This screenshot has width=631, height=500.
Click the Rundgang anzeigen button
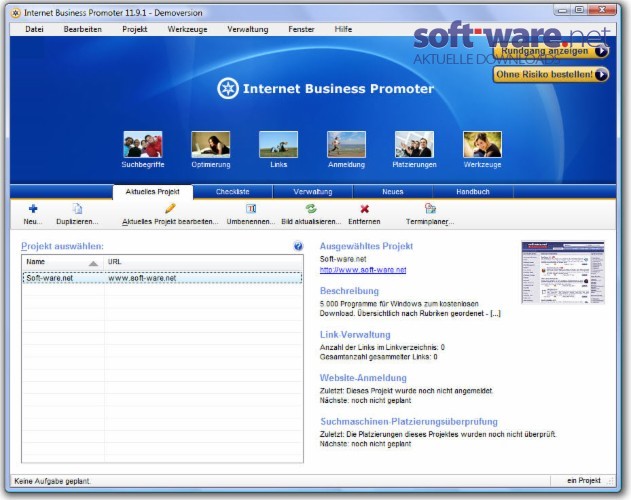pos(551,51)
